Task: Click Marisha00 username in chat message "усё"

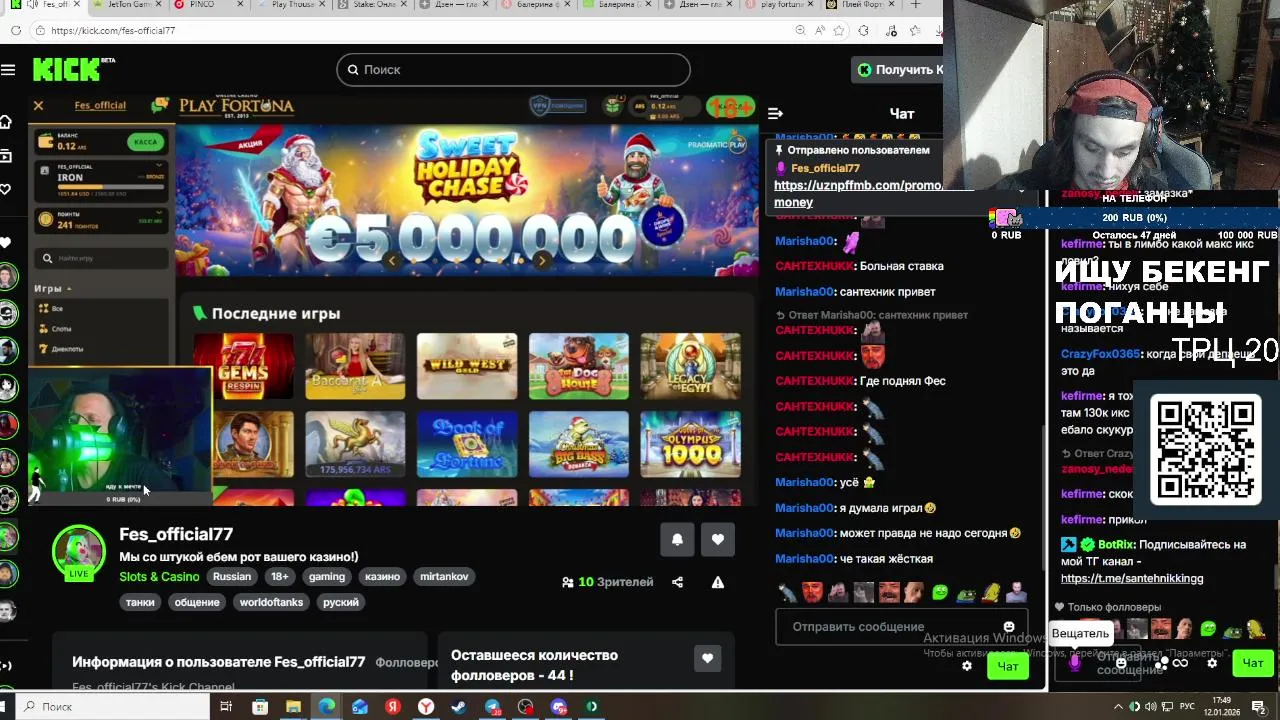Action: point(804,482)
